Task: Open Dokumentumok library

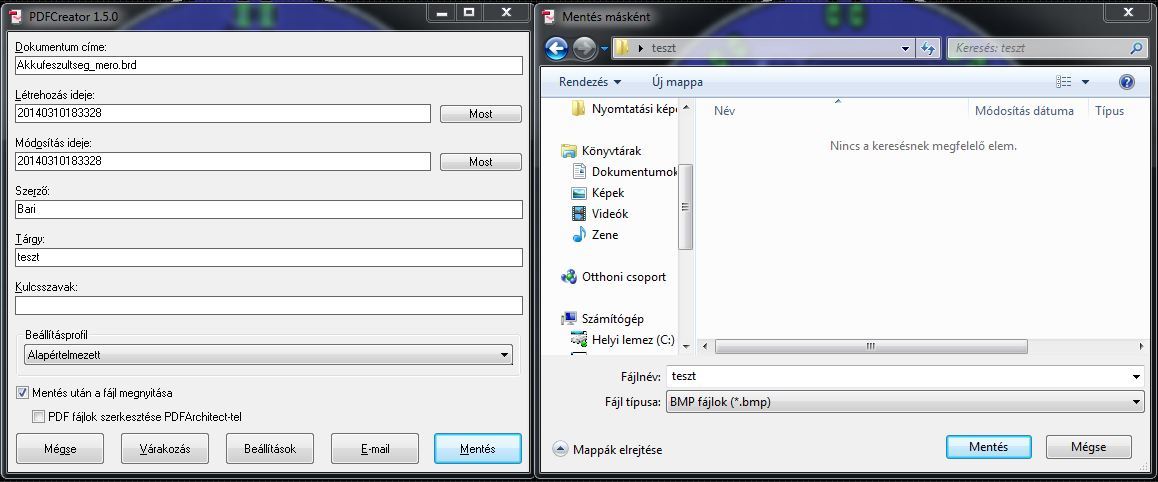Action: coord(625,171)
